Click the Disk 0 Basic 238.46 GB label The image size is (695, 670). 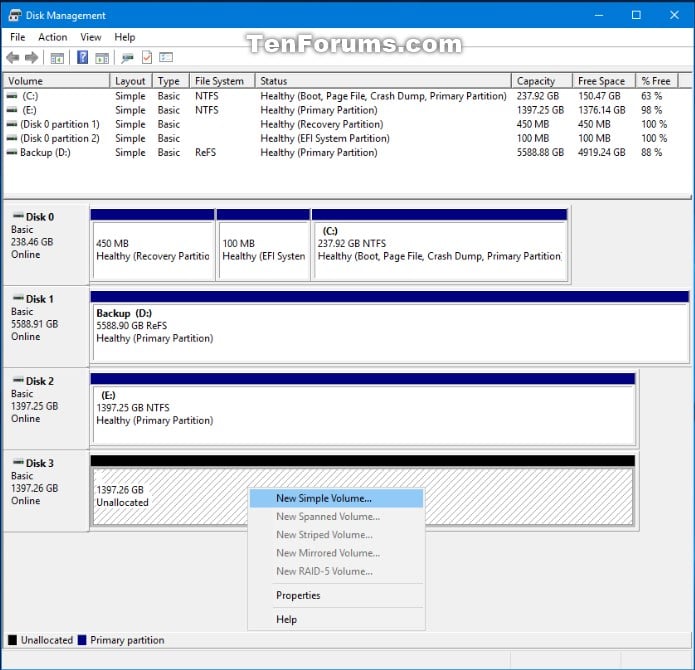[x=46, y=243]
